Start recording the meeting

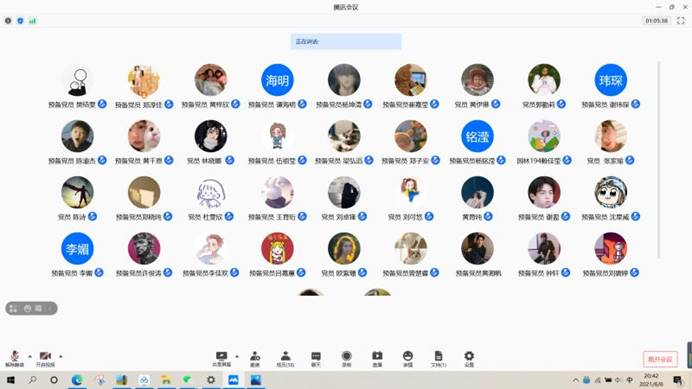click(x=346, y=359)
